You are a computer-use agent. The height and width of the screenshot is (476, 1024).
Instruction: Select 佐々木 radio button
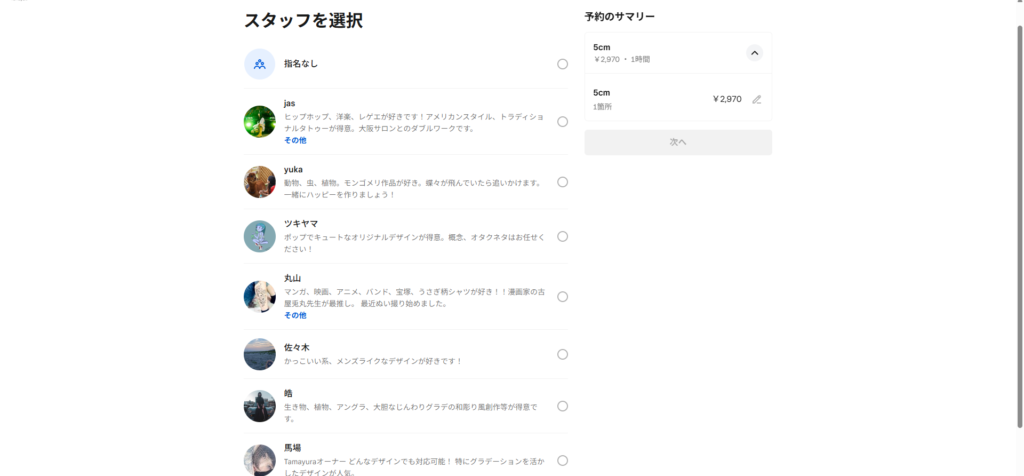coord(562,354)
